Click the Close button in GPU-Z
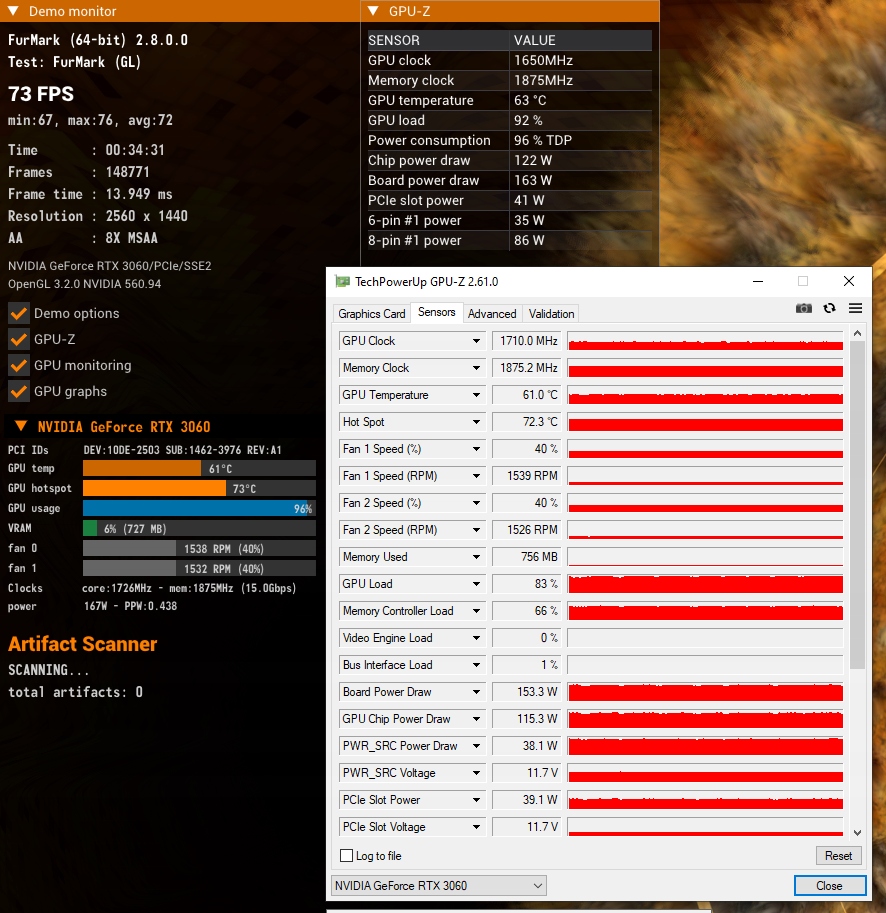 point(830,886)
